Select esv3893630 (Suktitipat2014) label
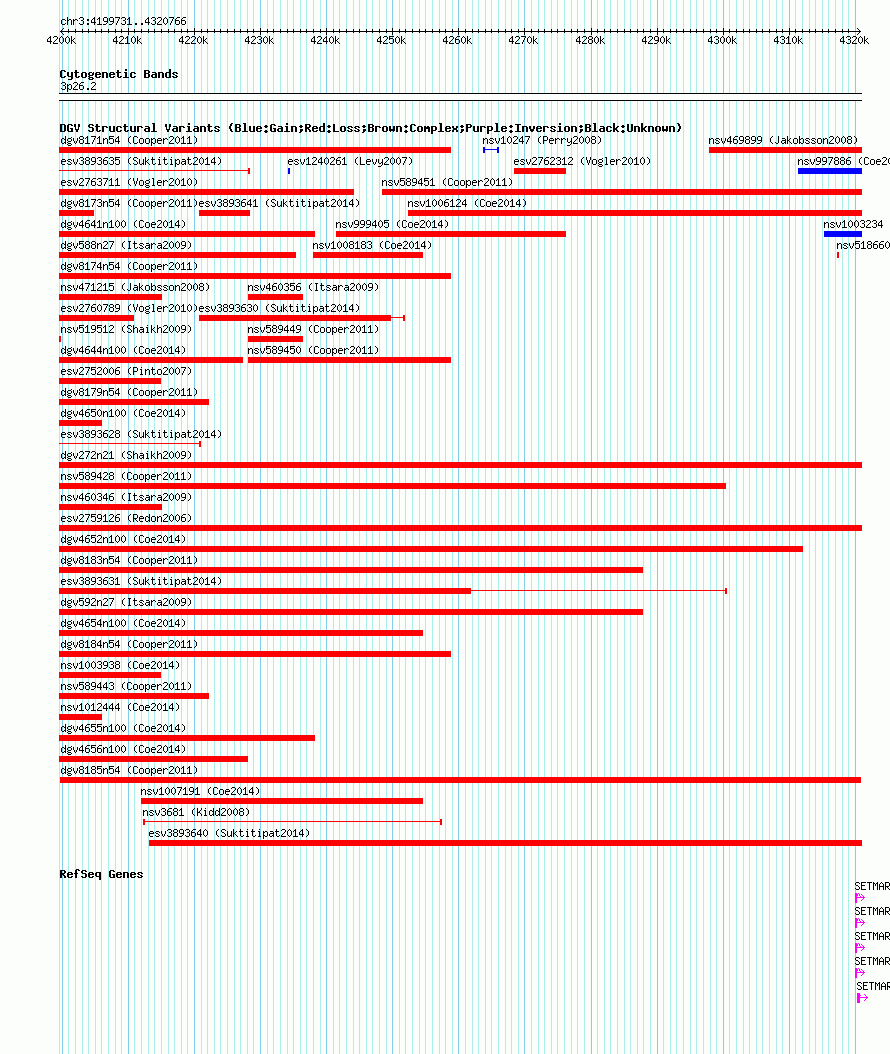890x1054 pixels. (279, 308)
